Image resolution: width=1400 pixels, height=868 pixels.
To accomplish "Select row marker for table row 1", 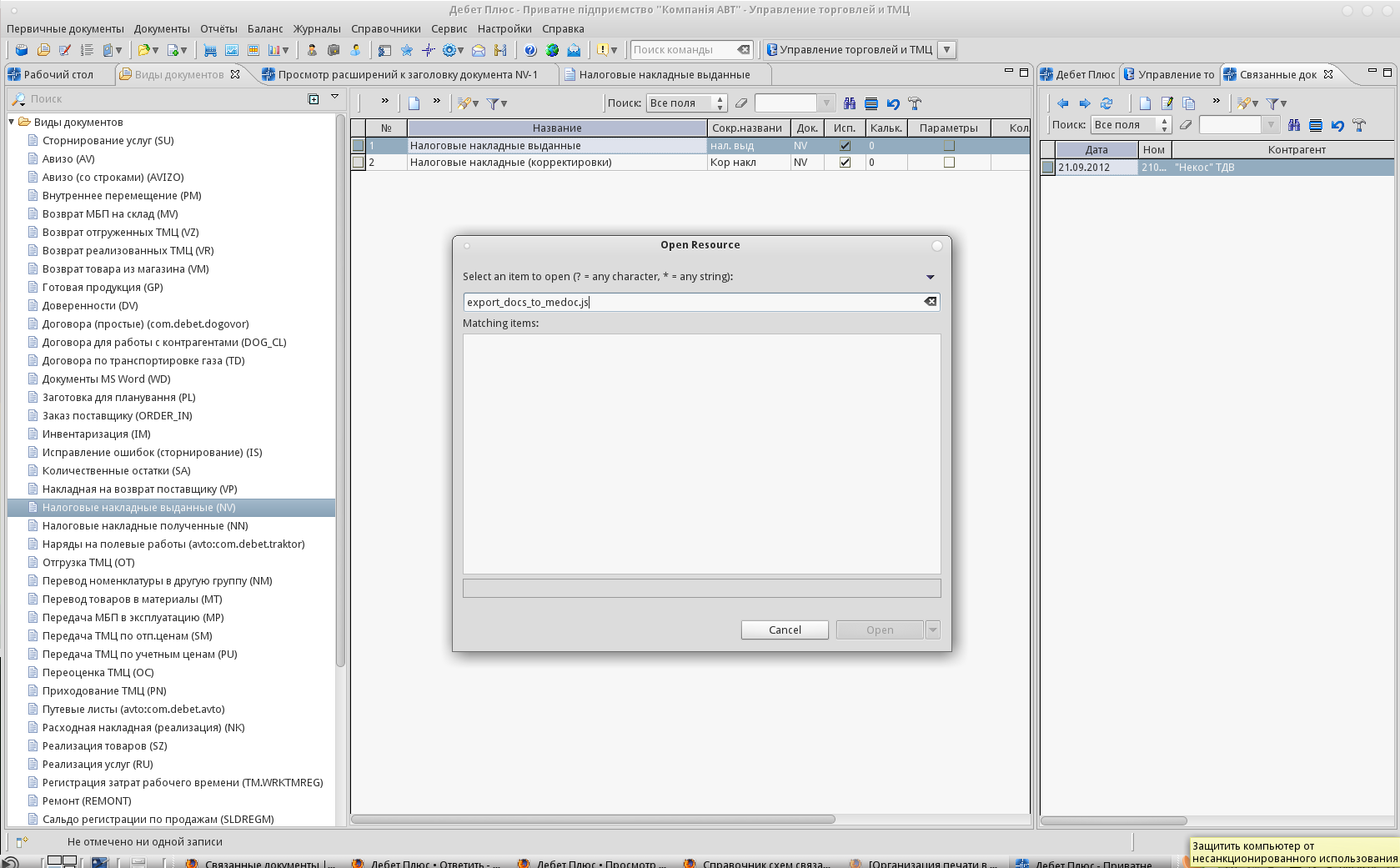I will [x=359, y=145].
